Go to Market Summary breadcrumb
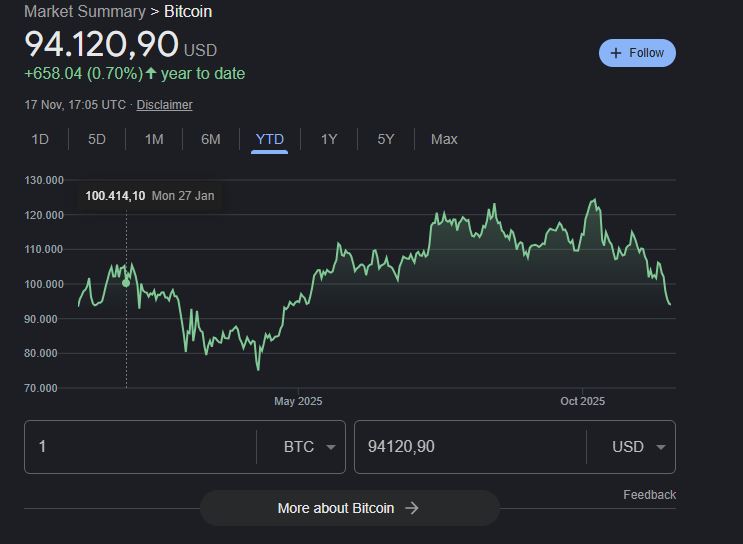The image size is (743, 544). pos(85,12)
